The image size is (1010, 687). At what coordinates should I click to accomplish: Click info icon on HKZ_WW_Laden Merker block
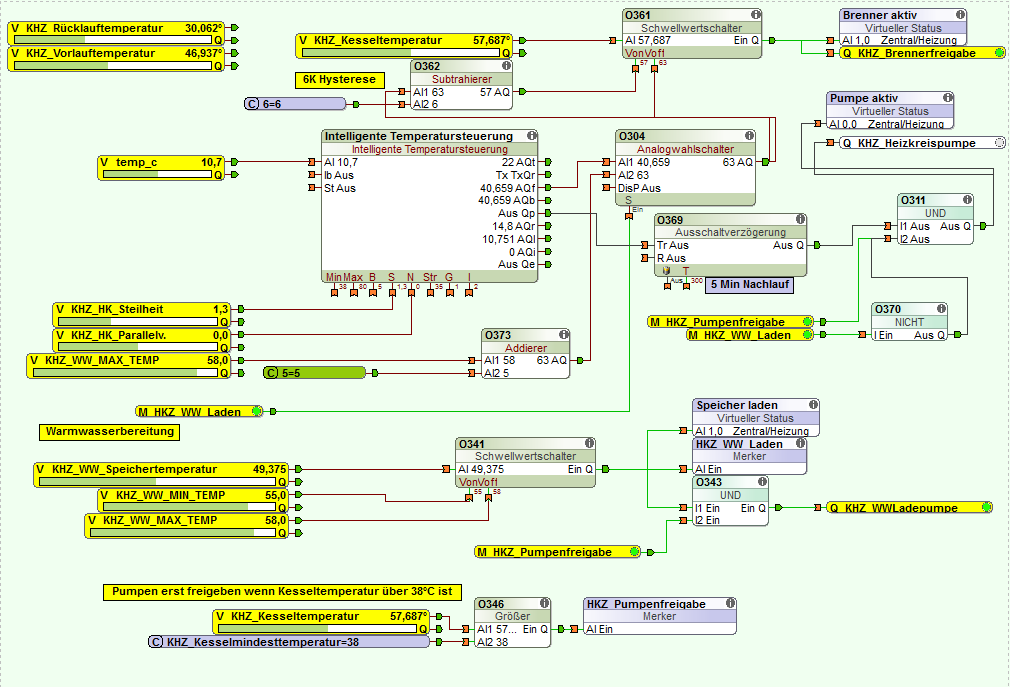coord(800,443)
